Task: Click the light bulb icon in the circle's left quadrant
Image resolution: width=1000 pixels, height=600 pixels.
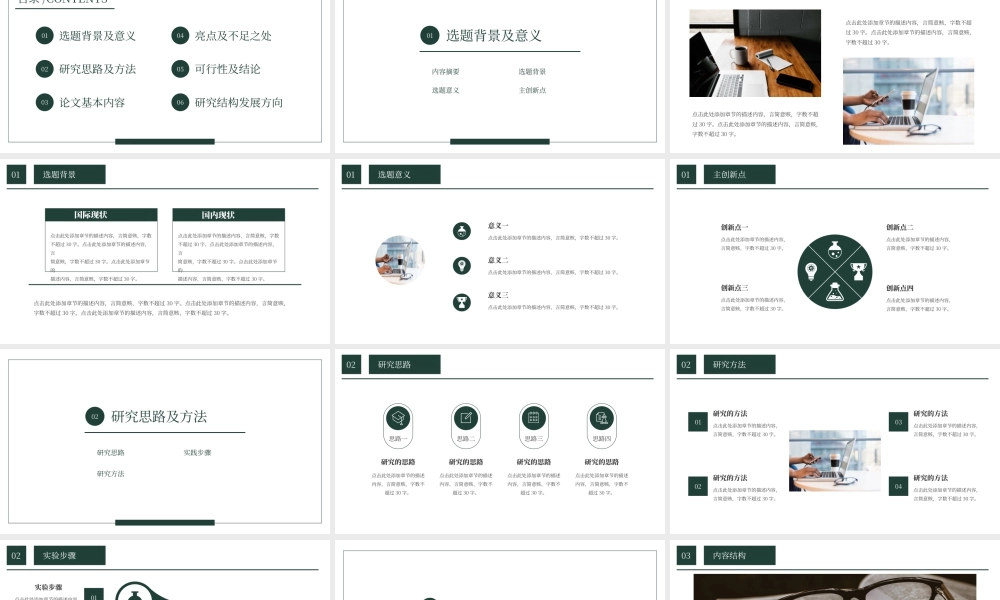Action: click(811, 272)
